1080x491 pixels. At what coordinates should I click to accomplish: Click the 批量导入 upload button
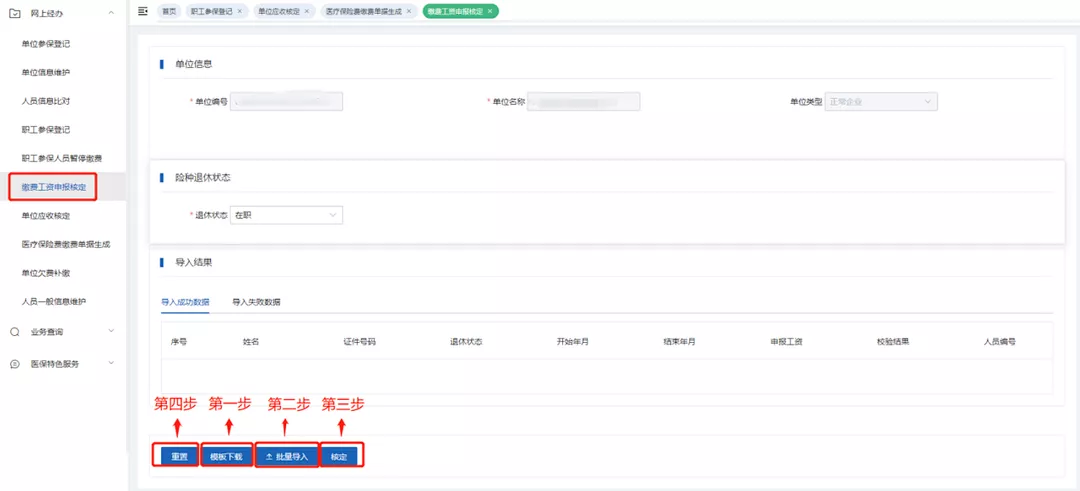tap(286, 456)
